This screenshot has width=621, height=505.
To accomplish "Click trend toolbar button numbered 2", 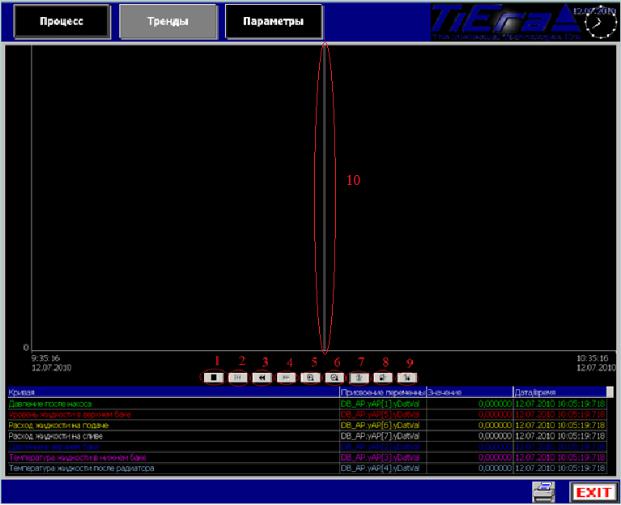I will [237, 378].
